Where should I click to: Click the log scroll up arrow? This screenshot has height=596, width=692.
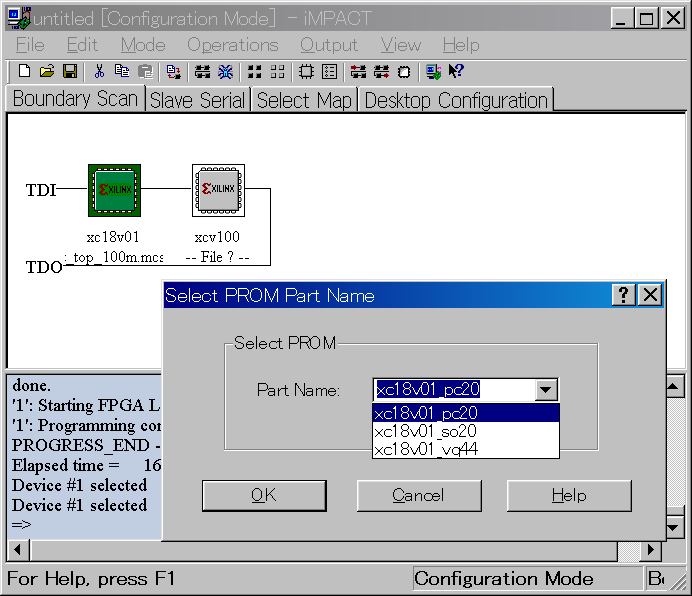[673, 387]
